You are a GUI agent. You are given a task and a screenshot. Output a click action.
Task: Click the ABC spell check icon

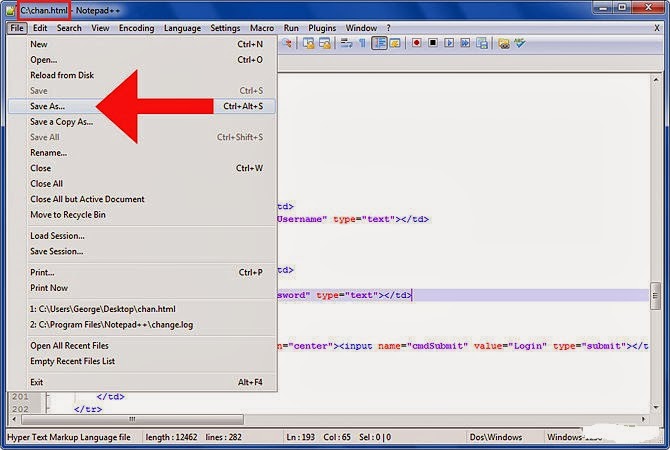[x=520, y=42]
